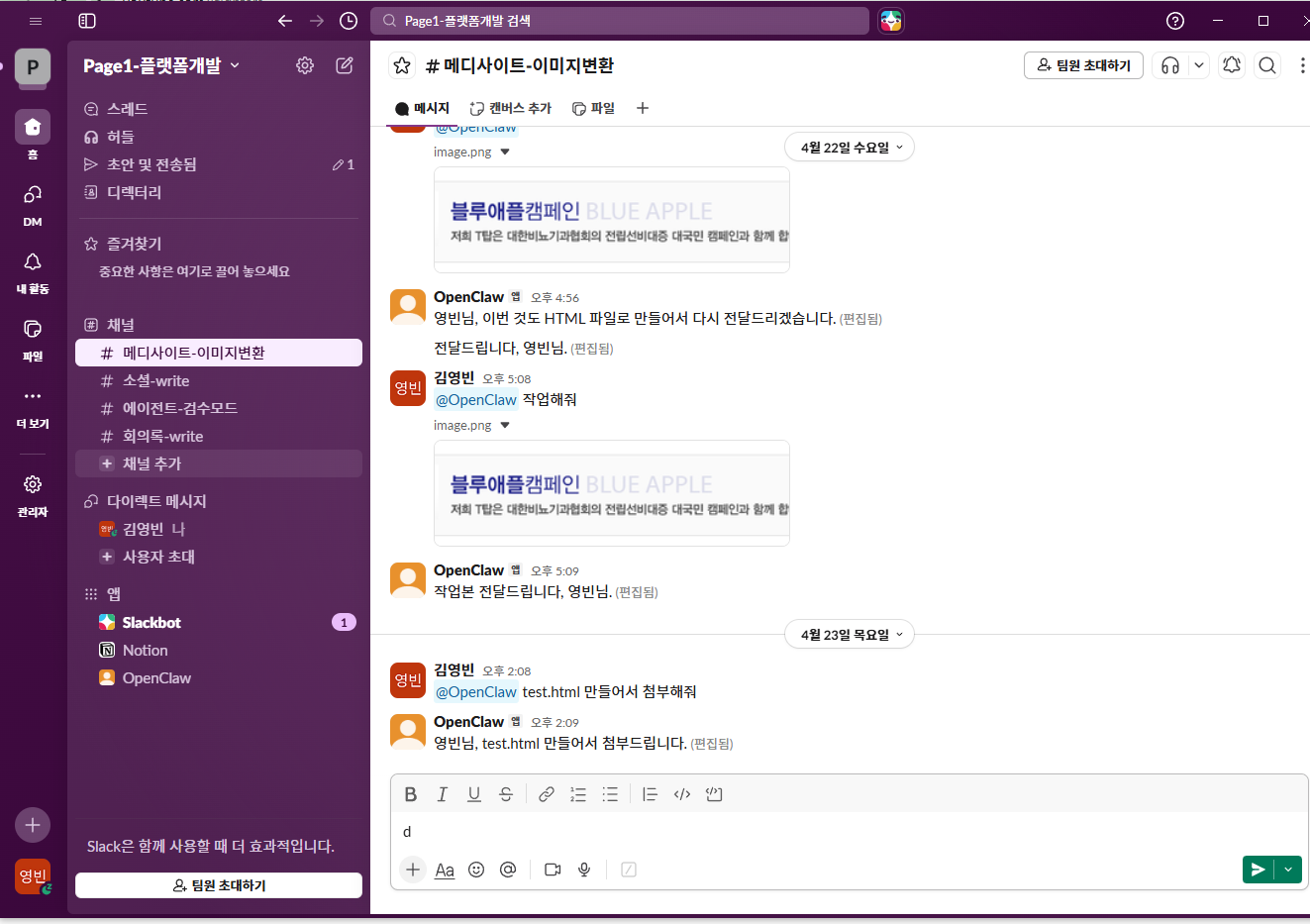Insert a link using the link icon
Image resolution: width=1310 pixels, height=924 pixels.
point(546,793)
